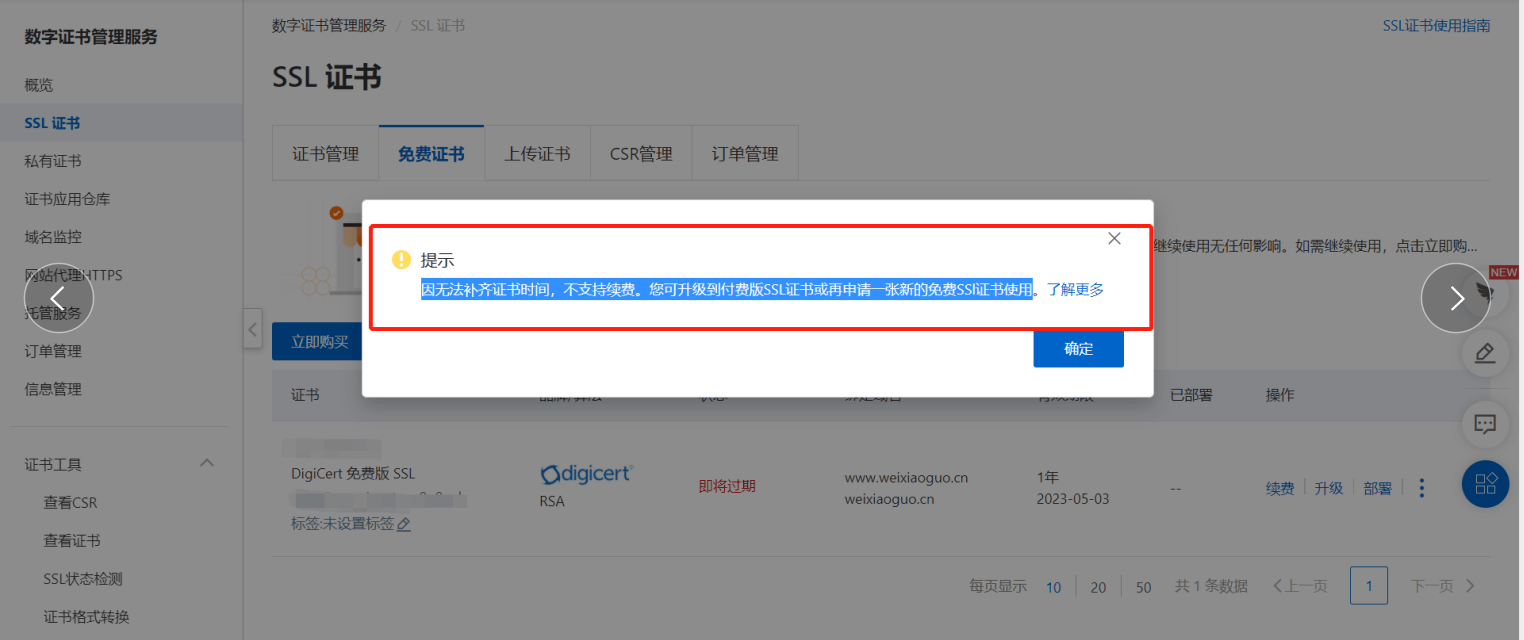Open SSL证书使用指南 link

[x=1436, y=26]
